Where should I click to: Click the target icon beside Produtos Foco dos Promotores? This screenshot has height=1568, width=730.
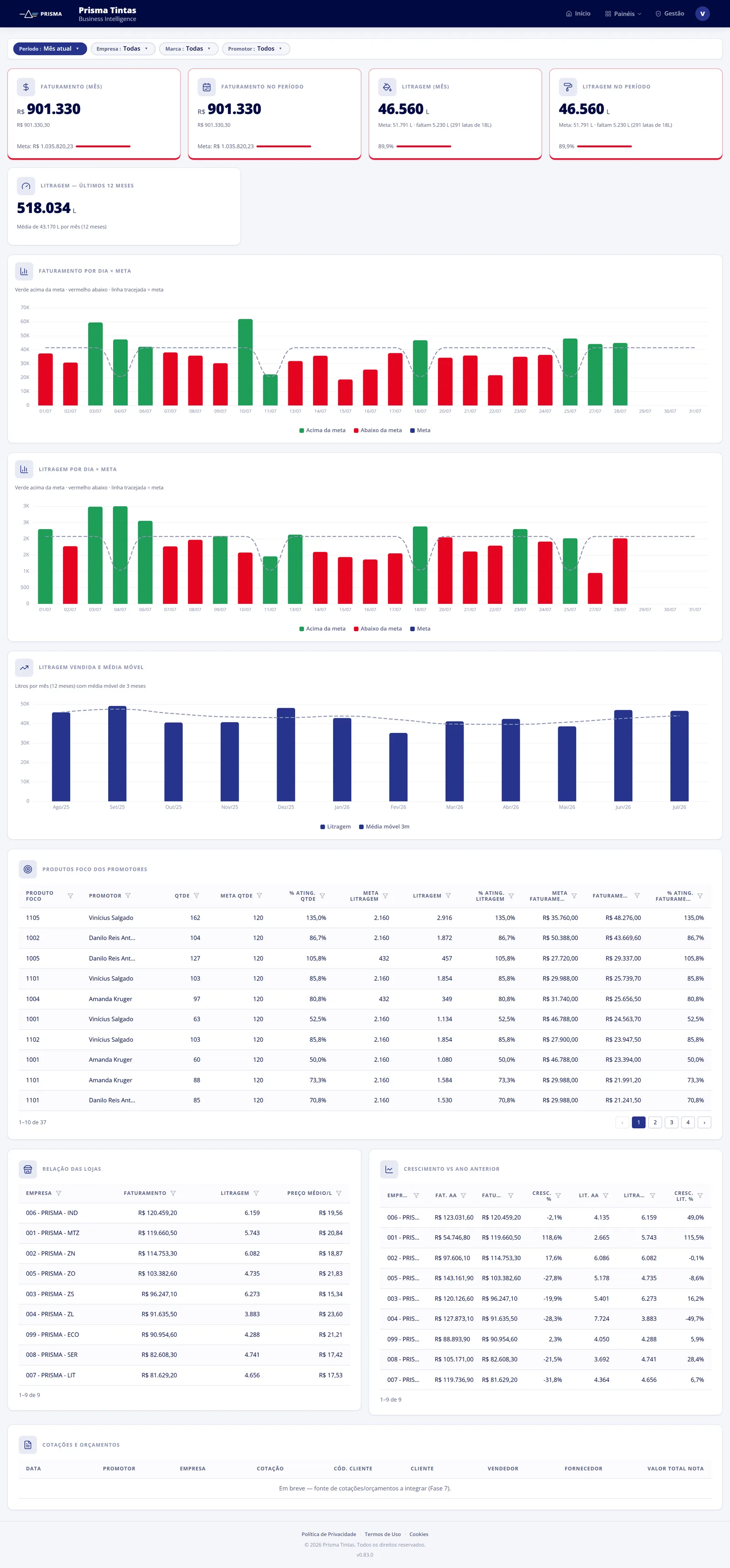click(27, 869)
